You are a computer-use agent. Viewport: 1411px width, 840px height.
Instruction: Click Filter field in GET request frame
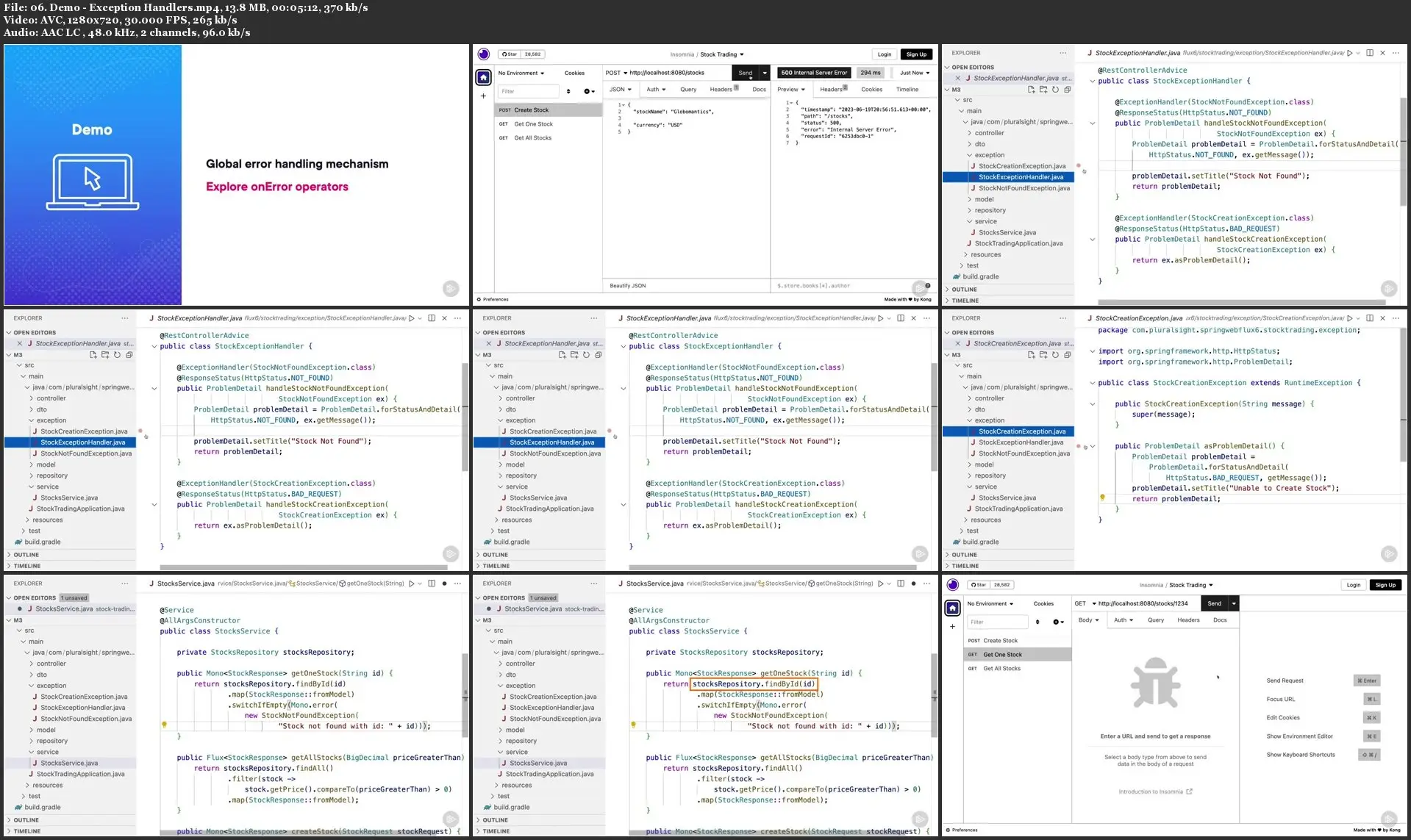click(x=996, y=622)
